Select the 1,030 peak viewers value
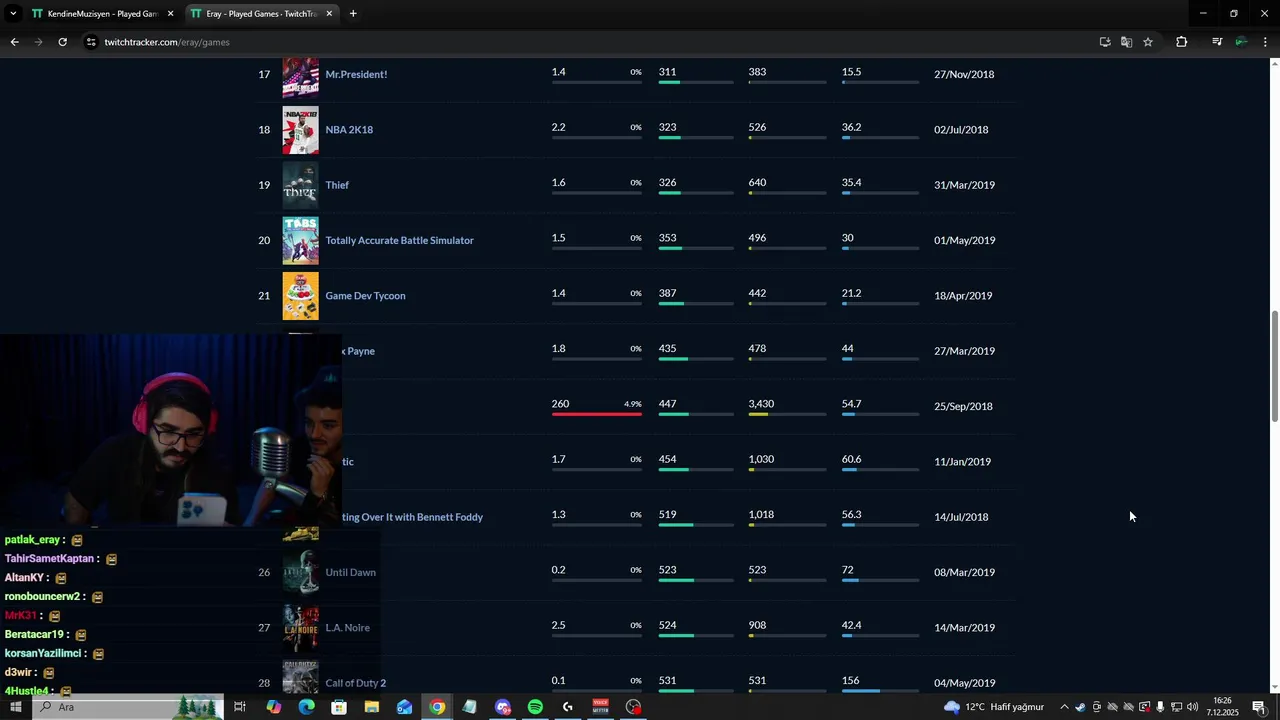The width and height of the screenshot is (1280, 720). [x=761, y=459]
